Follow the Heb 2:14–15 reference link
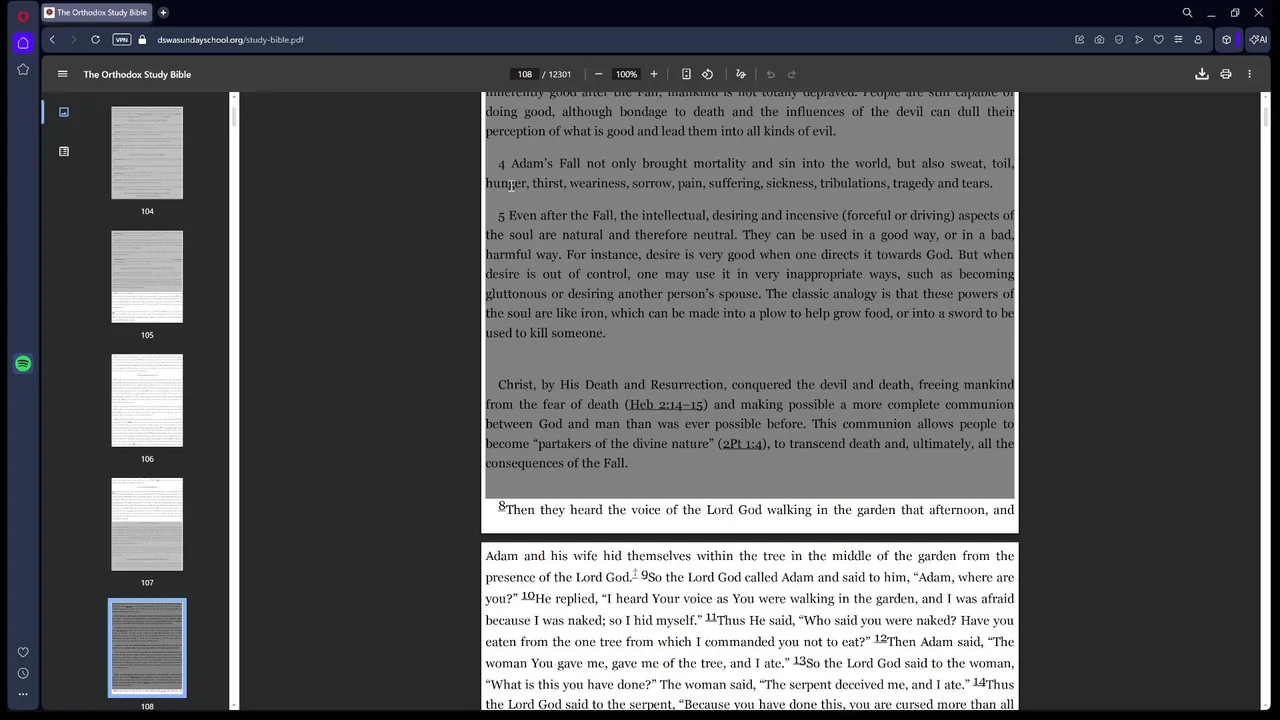1280x720 pixels. pyautogui.click(x=666, y=404)
